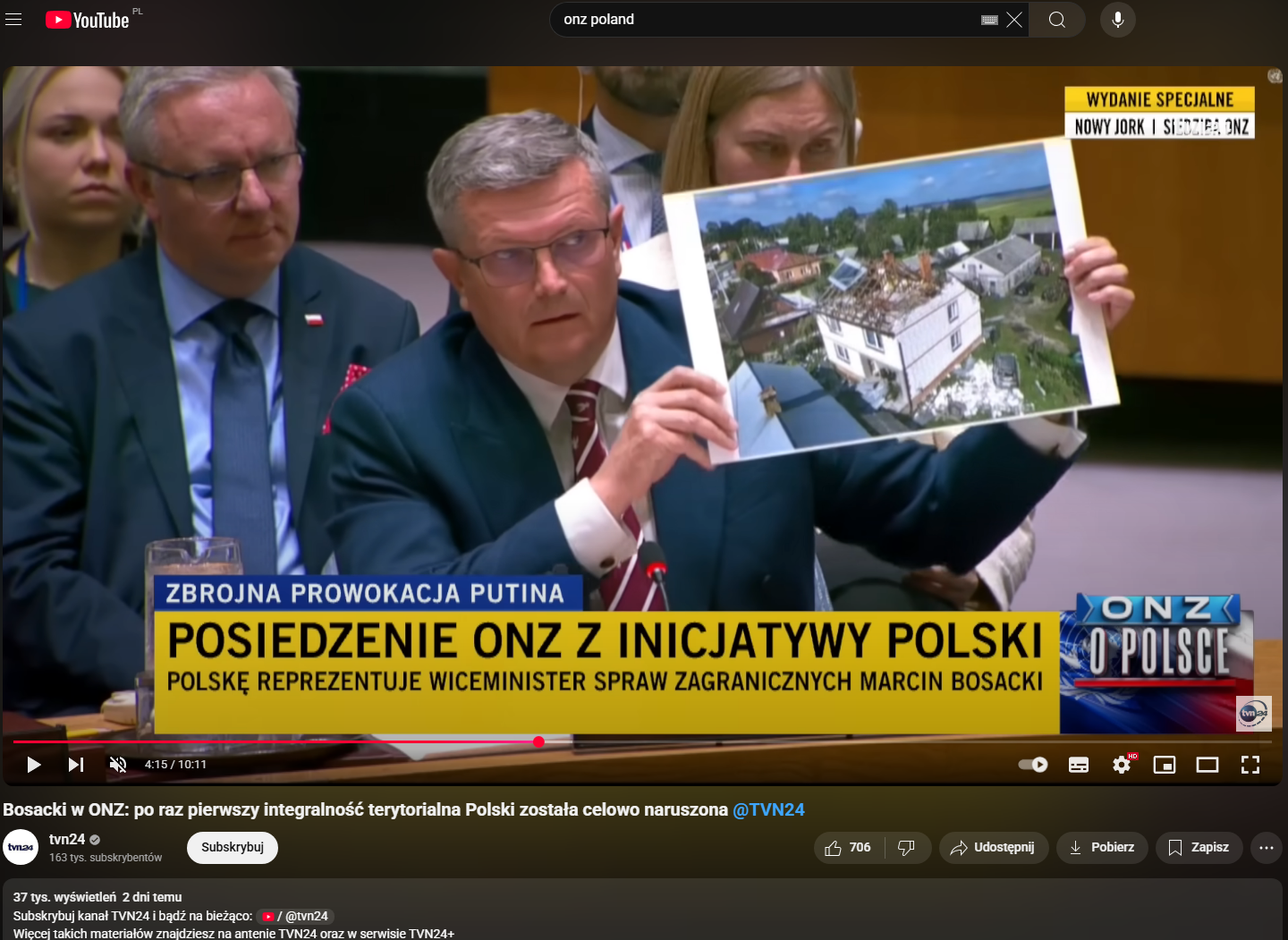Switch to miniplayer mode

[x=1165, y=765]
